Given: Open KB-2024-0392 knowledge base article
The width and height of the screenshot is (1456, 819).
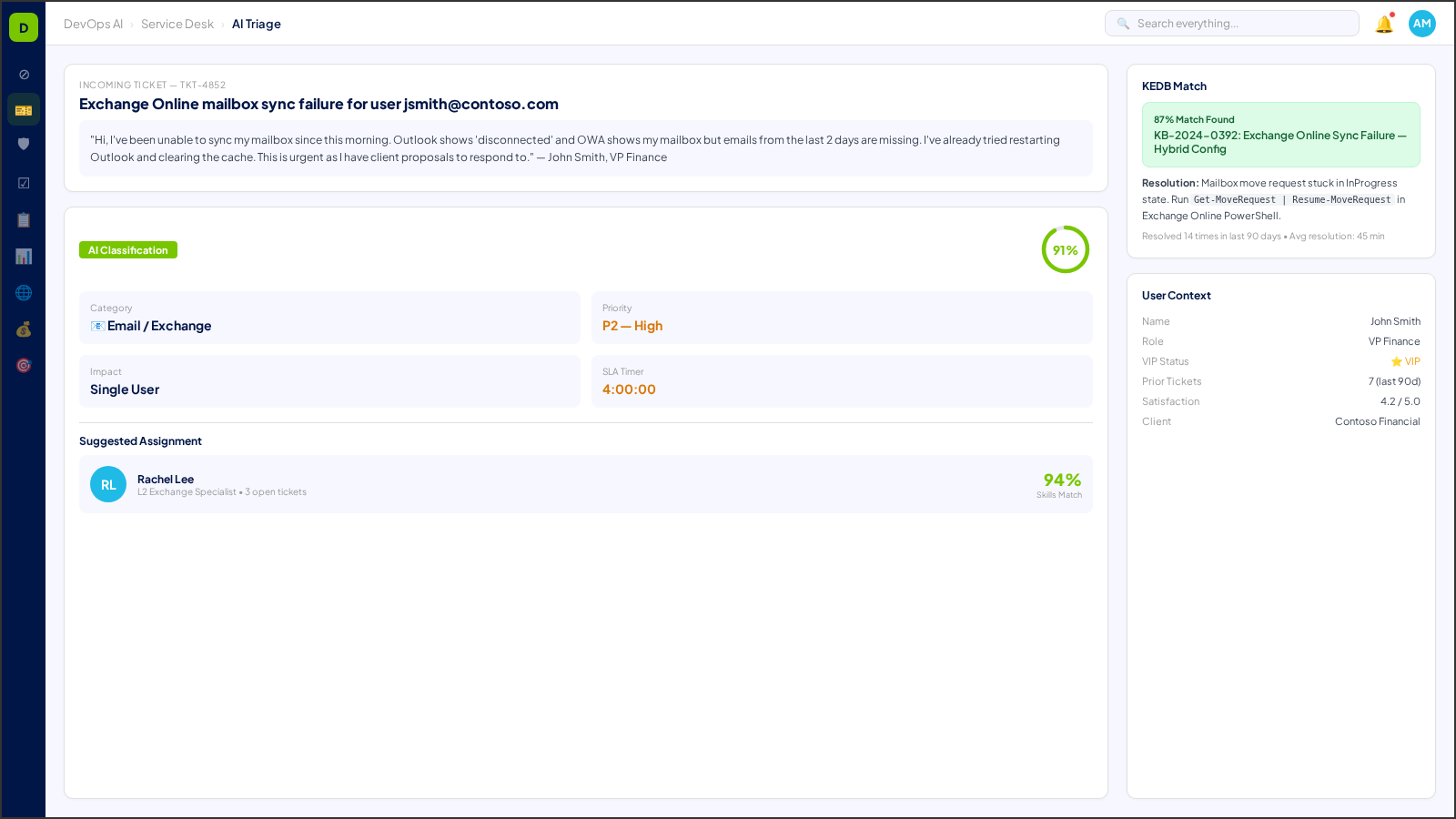Looking at the screenshot, I should [1280, 142].
